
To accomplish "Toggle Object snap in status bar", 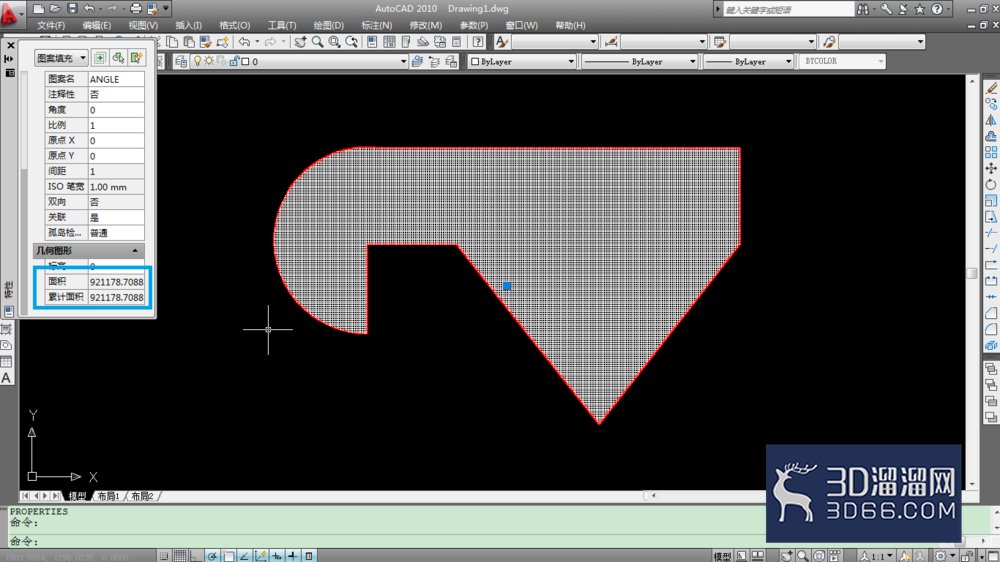I will 228,556.
